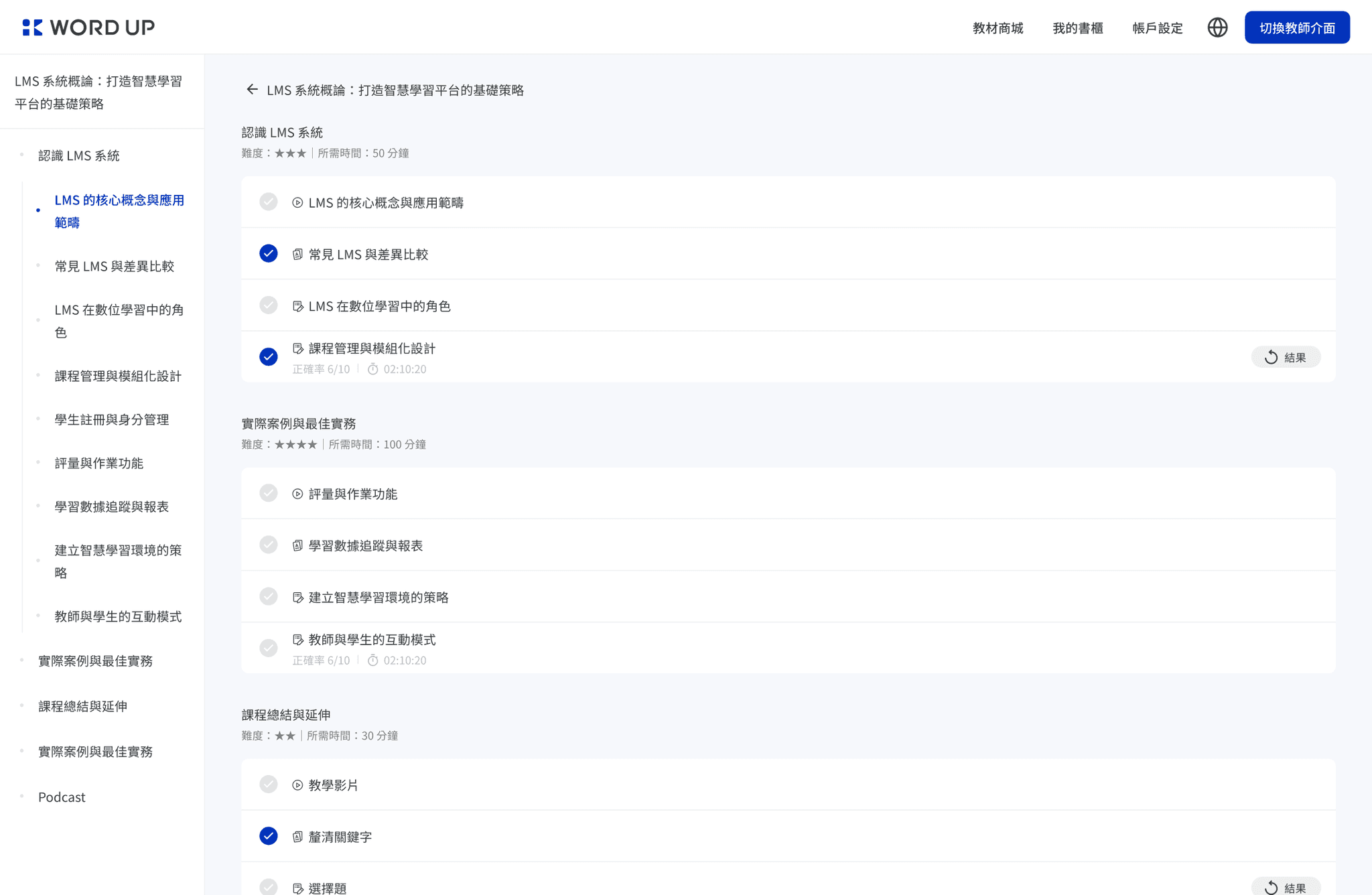Select 學生註冊與身分管理 in sidebar

(x=112, y=419)
